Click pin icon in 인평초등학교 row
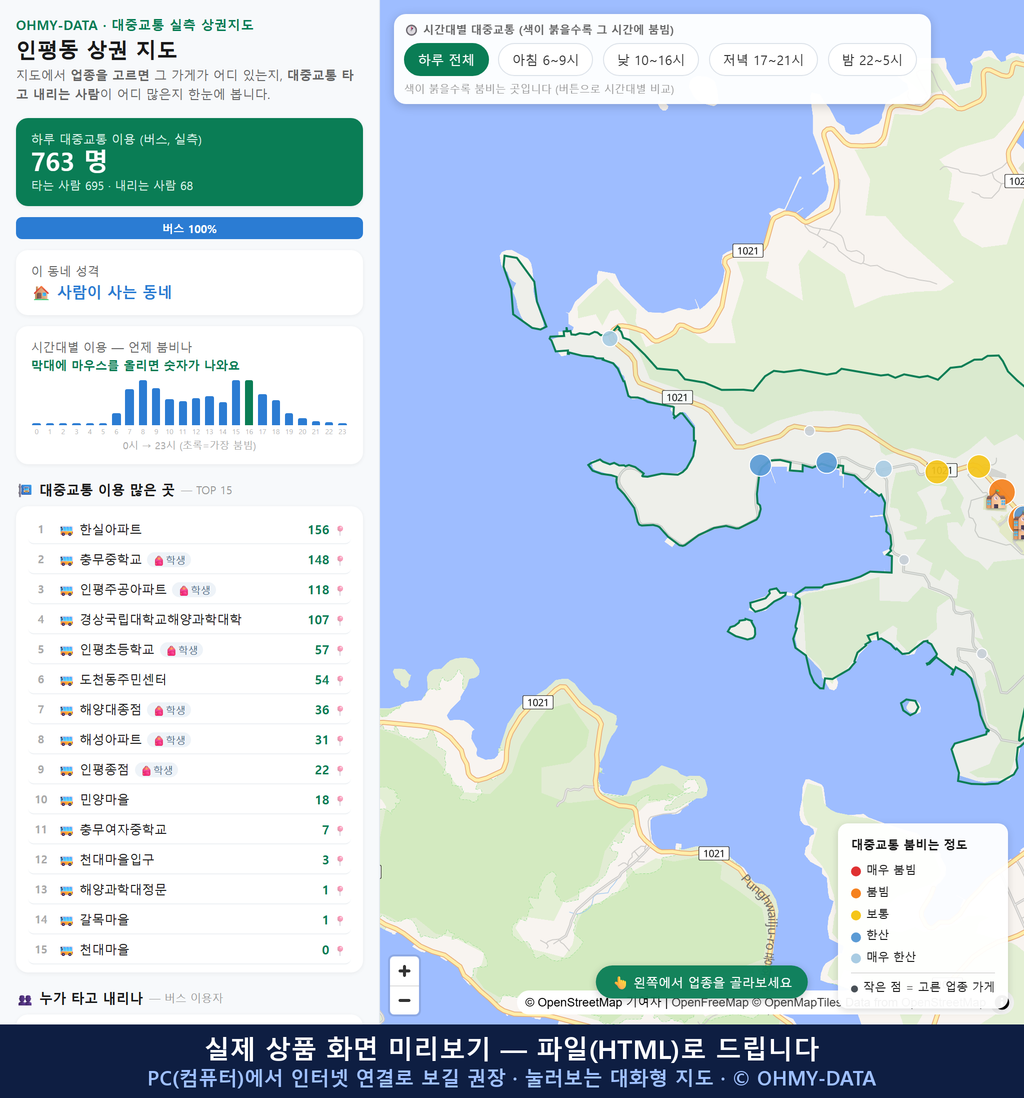This screenshot has height=1098, width=1024. (x=340, y=650)
